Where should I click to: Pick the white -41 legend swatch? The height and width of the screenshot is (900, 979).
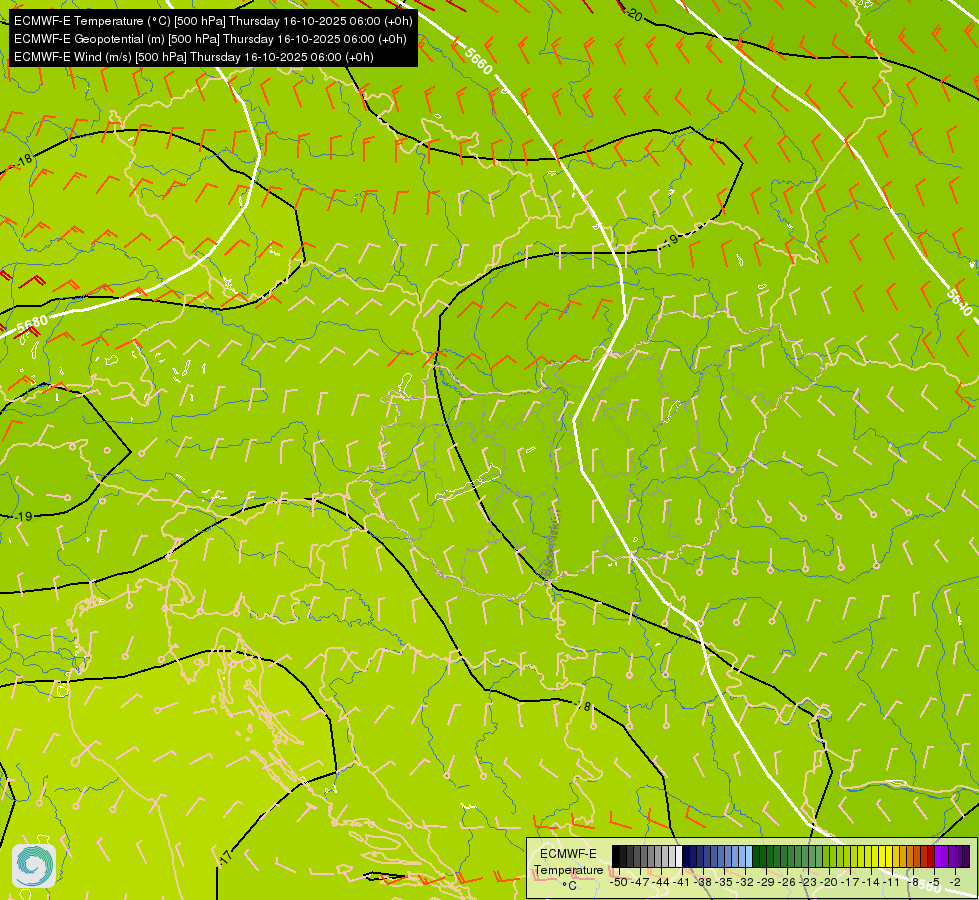pyautogui.click(x=677, y=856)
